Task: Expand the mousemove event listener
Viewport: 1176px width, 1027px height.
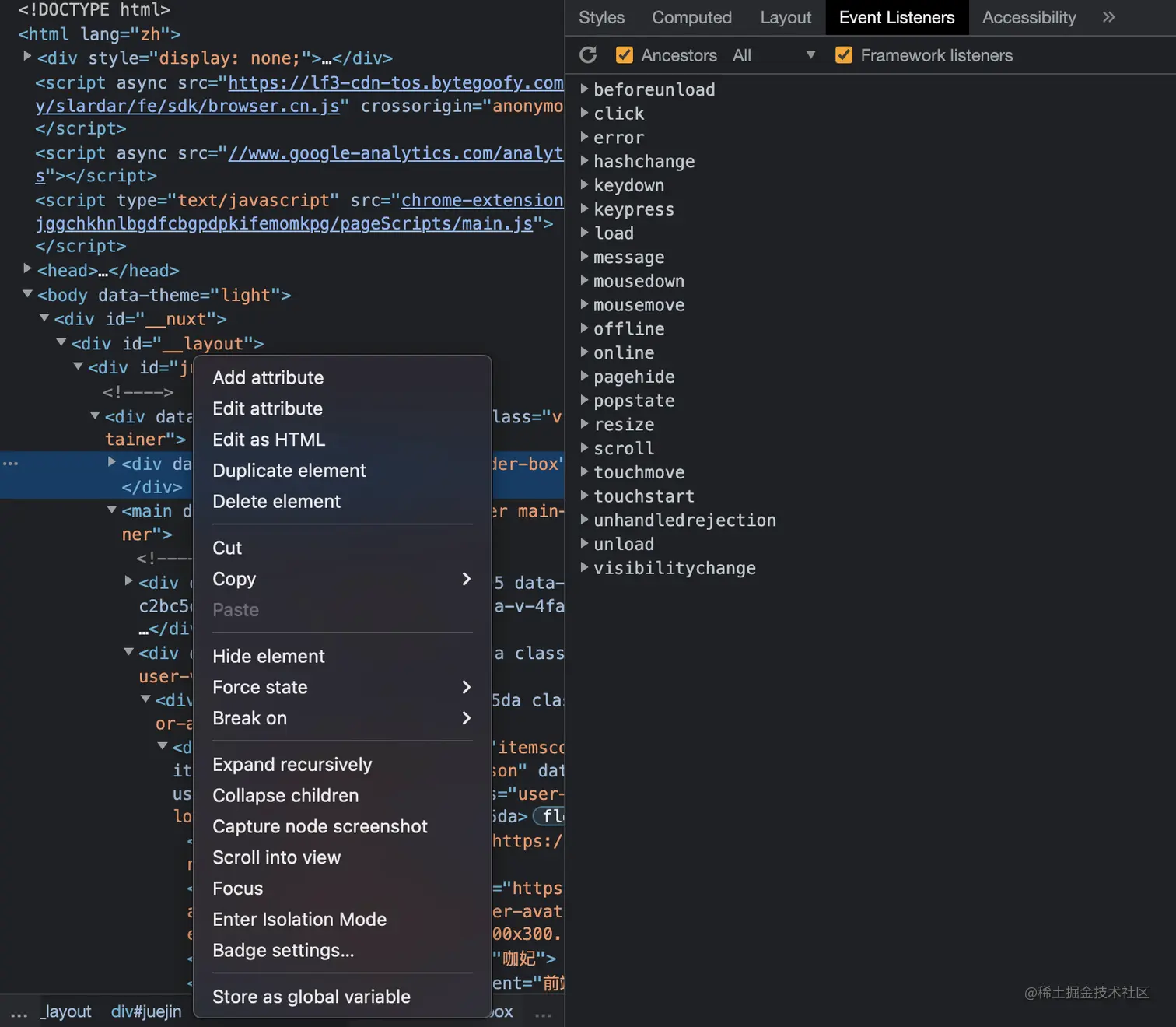Action: pyautogui.click(x=585, y=305)
